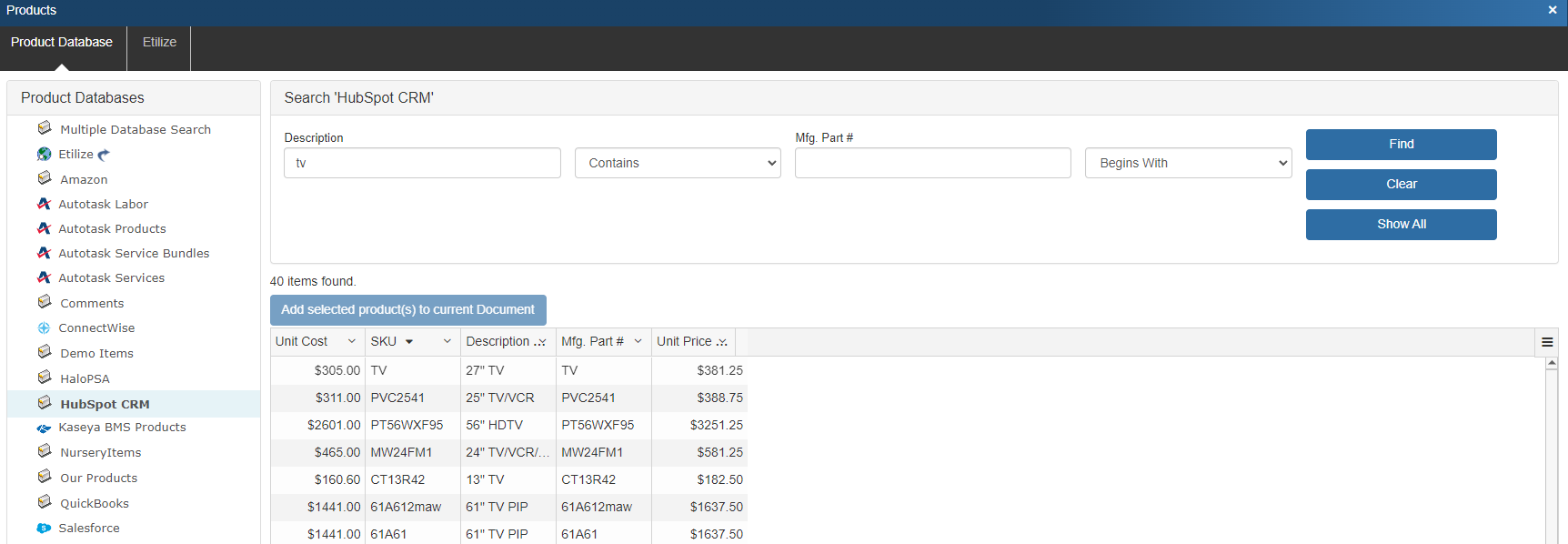Select the QuickBooks database
Screen dimensions: 1568x544
click(95, 503)
